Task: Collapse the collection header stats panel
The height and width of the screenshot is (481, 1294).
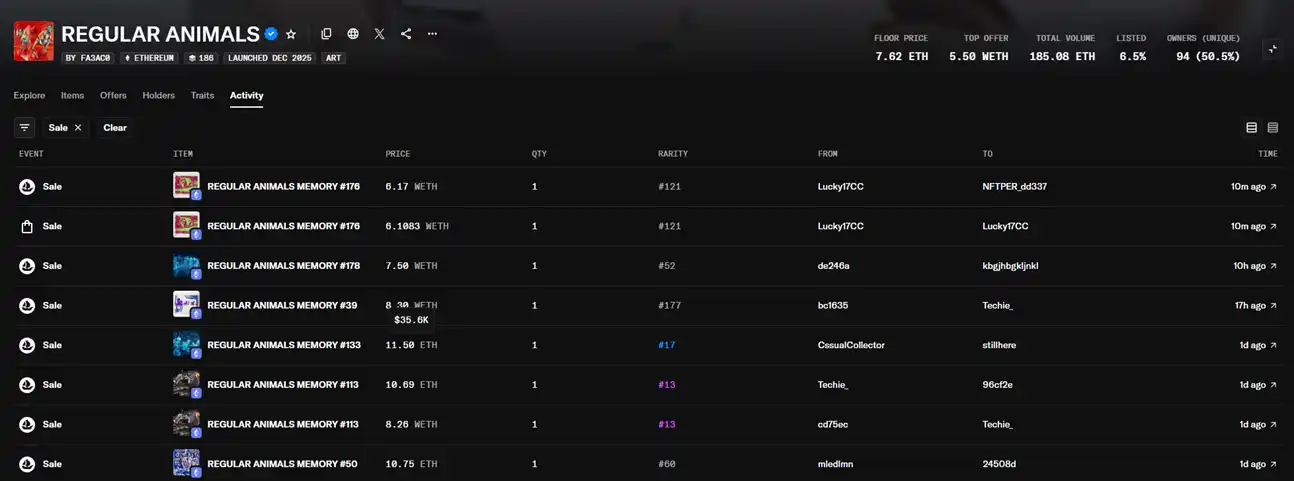Action: [x=1272, y=49]
